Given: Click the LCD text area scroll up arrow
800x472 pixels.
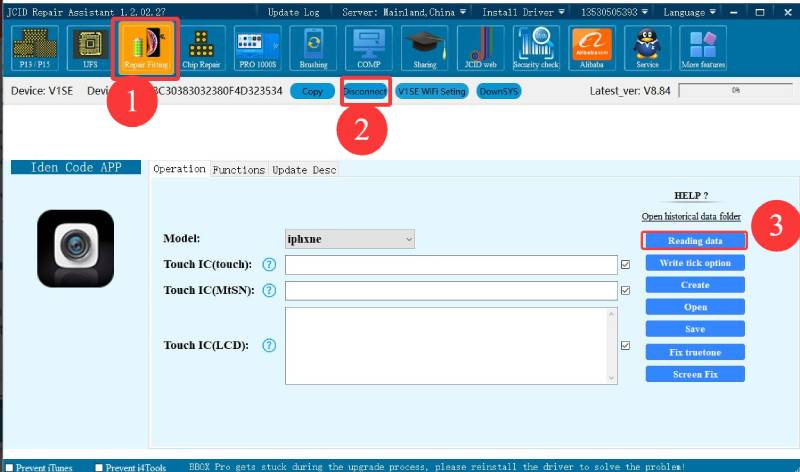Looking at the screenshot, I should click(611, 314).
